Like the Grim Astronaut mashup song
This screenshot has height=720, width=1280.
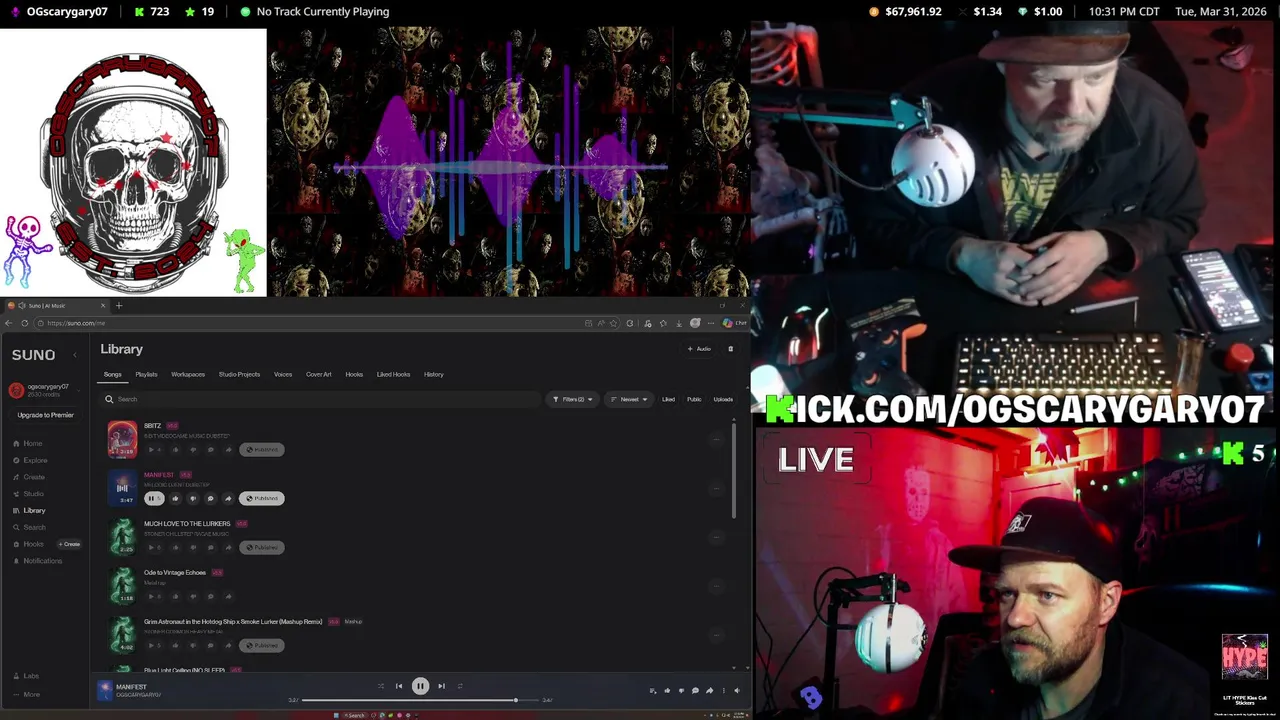(x=175, y=645)
